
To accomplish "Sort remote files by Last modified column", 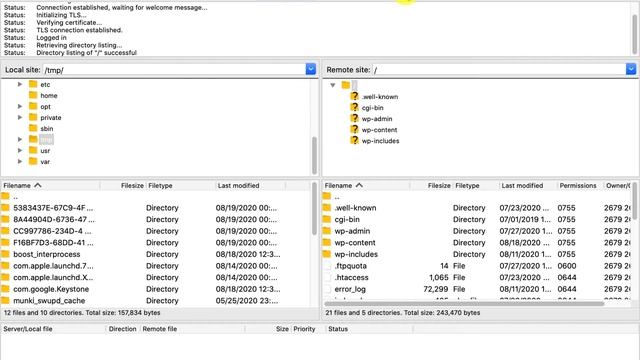I will click(x=528, y=186).
